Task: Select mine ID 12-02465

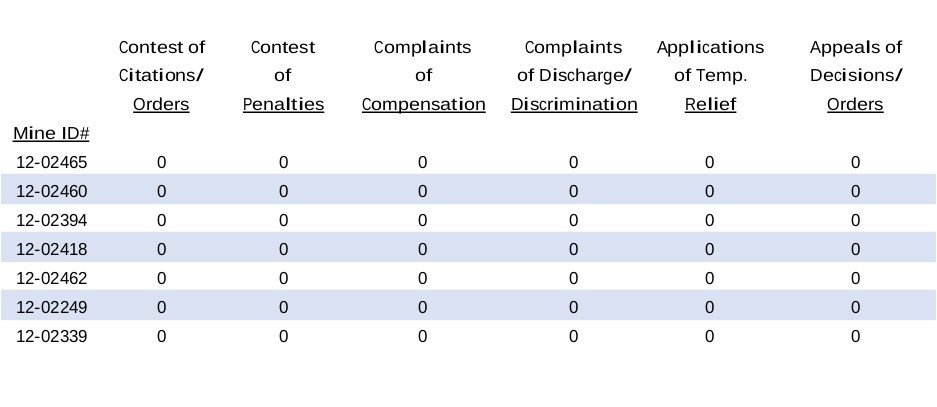Action: [x=52, y=162]
